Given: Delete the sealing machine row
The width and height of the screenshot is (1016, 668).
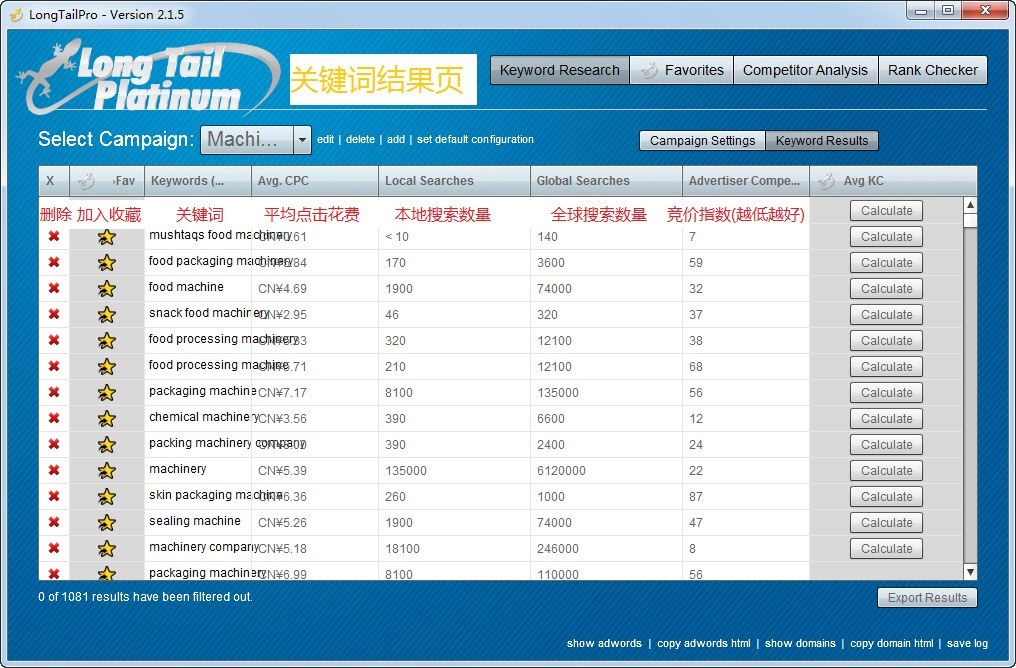Looking at the screenshot, I should pos(54,522).
